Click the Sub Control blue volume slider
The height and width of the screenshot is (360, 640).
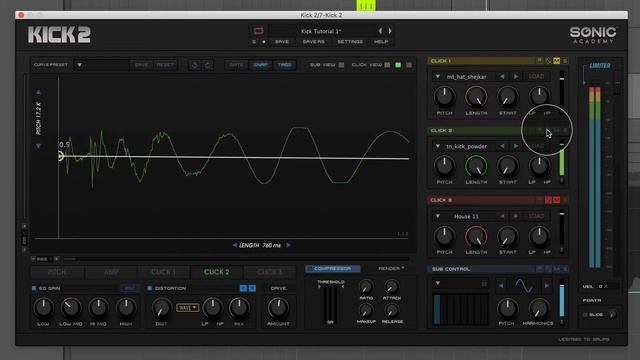[x=562, y=301]
